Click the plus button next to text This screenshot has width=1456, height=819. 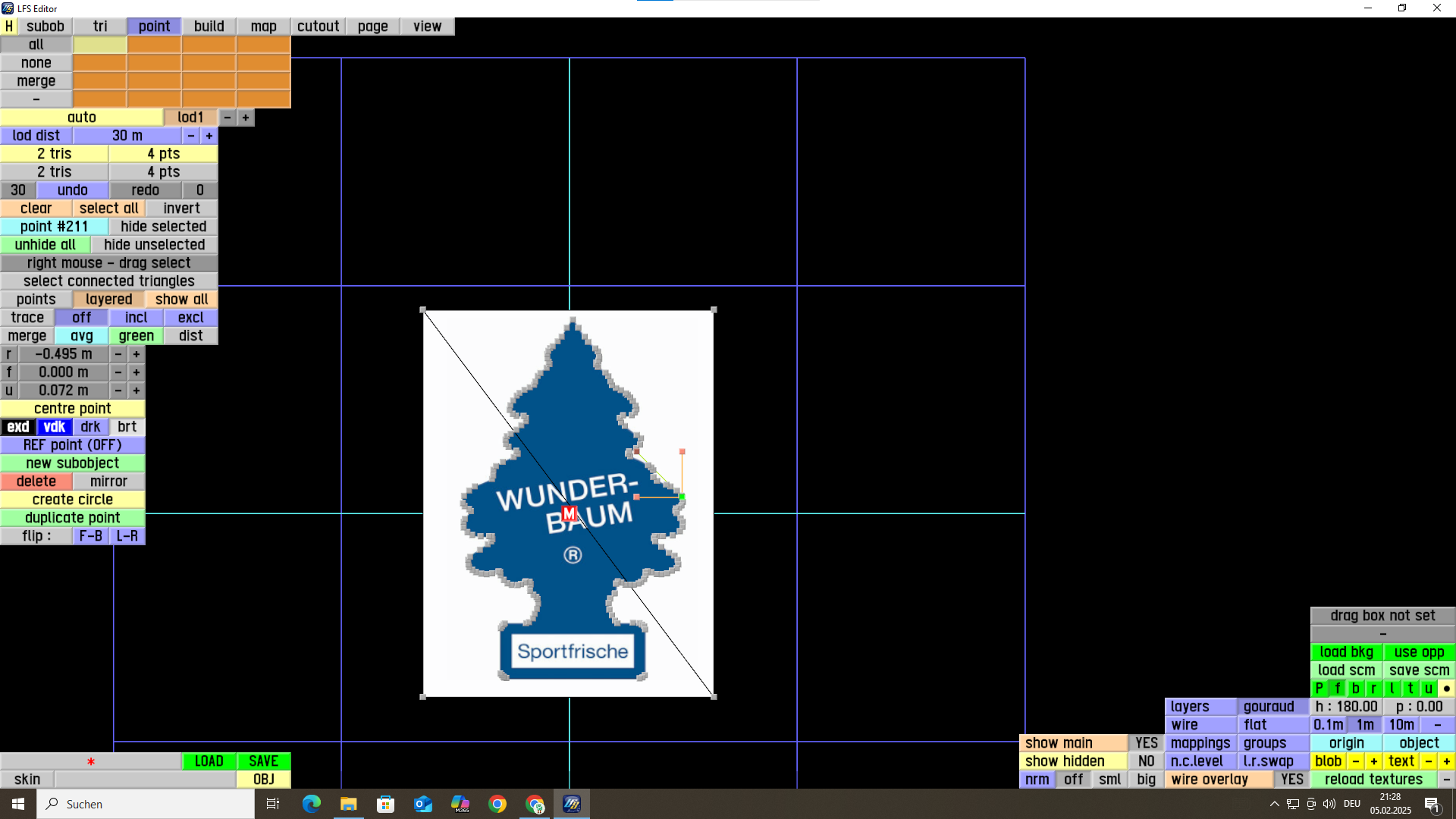point(1446,761)
